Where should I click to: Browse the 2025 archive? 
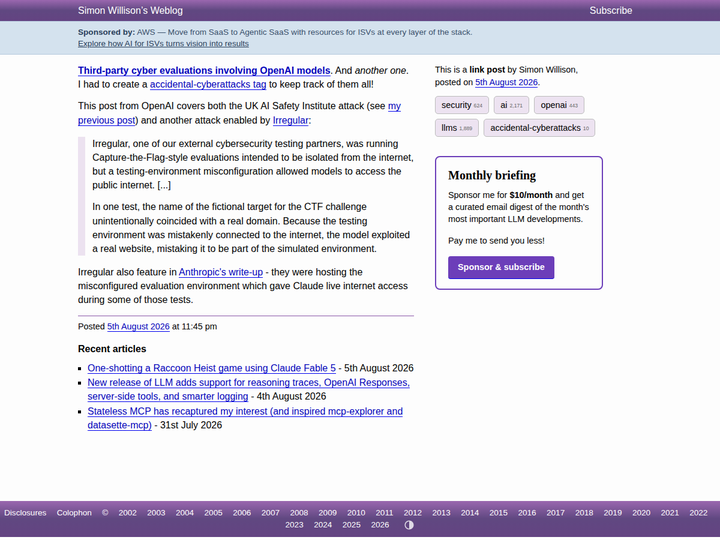351,525
